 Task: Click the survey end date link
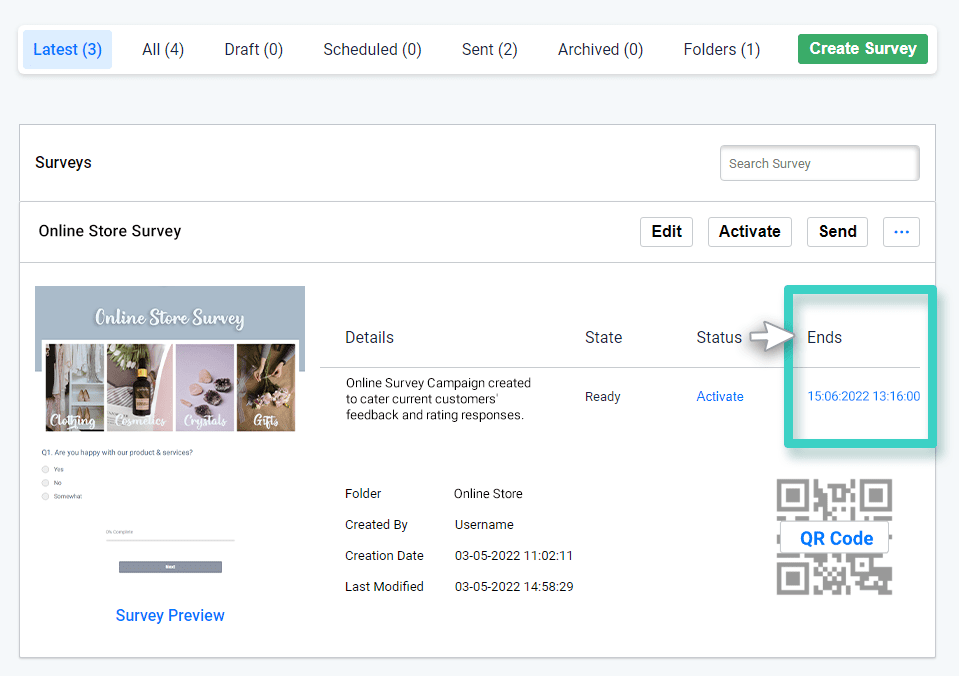pos(862,396)
